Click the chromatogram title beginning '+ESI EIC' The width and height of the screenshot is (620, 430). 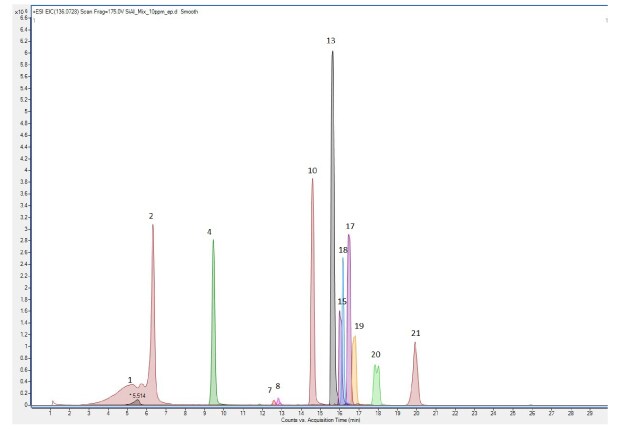pos(115,12)
